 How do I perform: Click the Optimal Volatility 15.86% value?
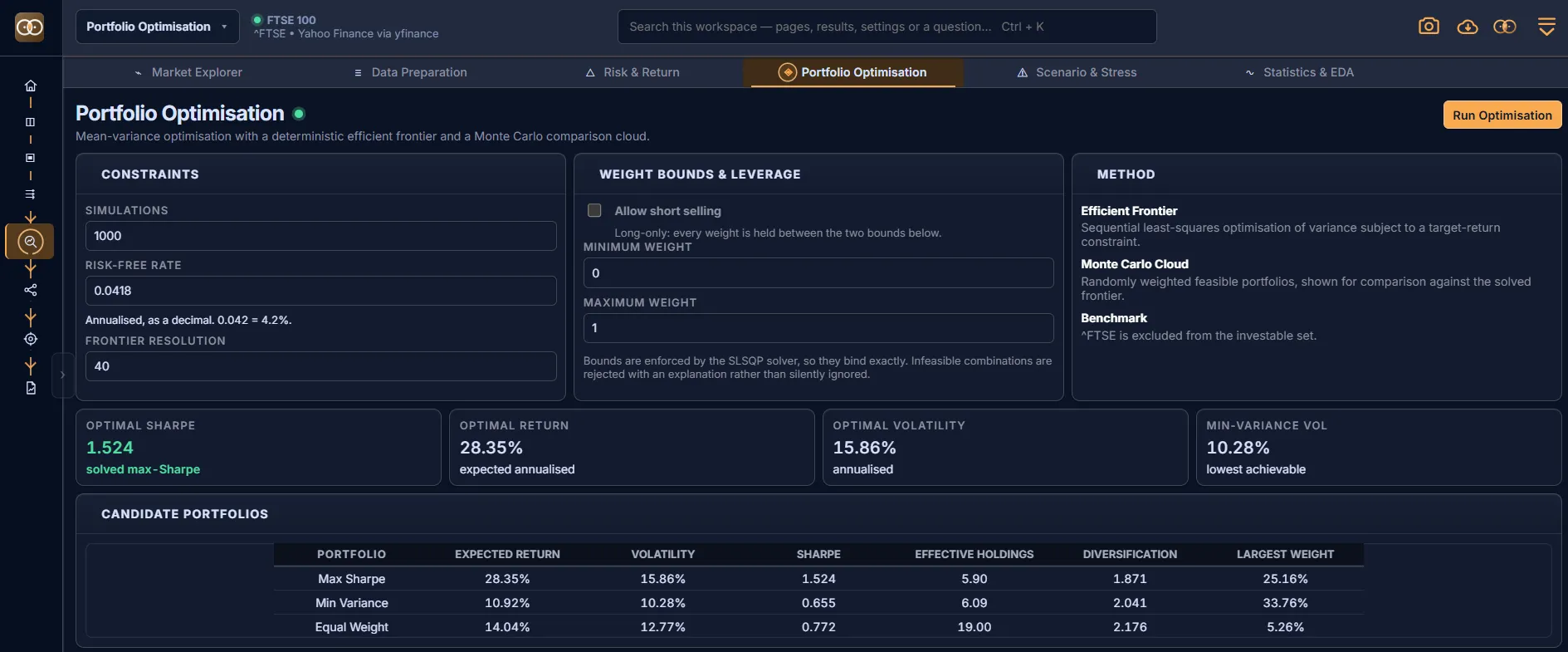coord(864,448)
